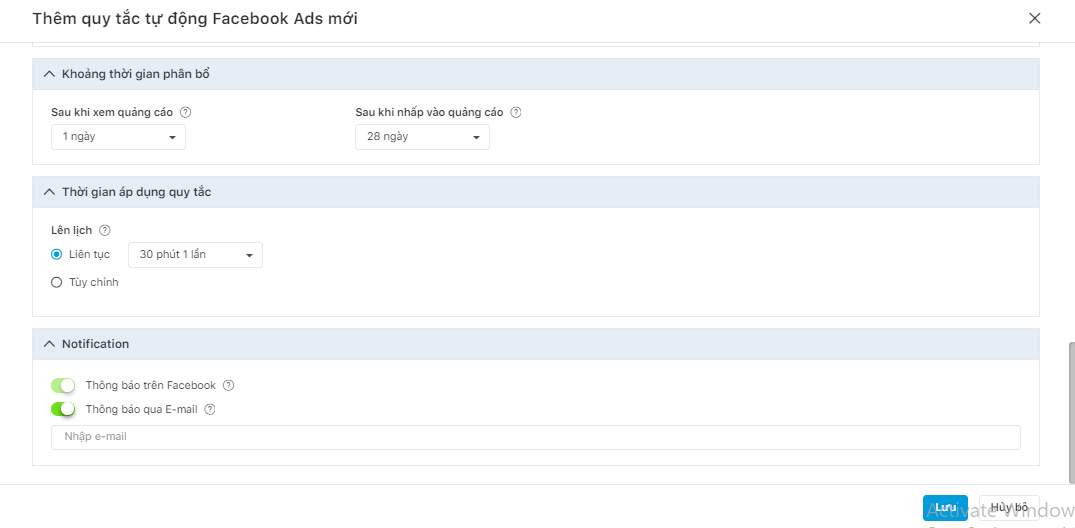
Task: Click help icon for Thông báo qua E-mail
Action: pos(210,409)
